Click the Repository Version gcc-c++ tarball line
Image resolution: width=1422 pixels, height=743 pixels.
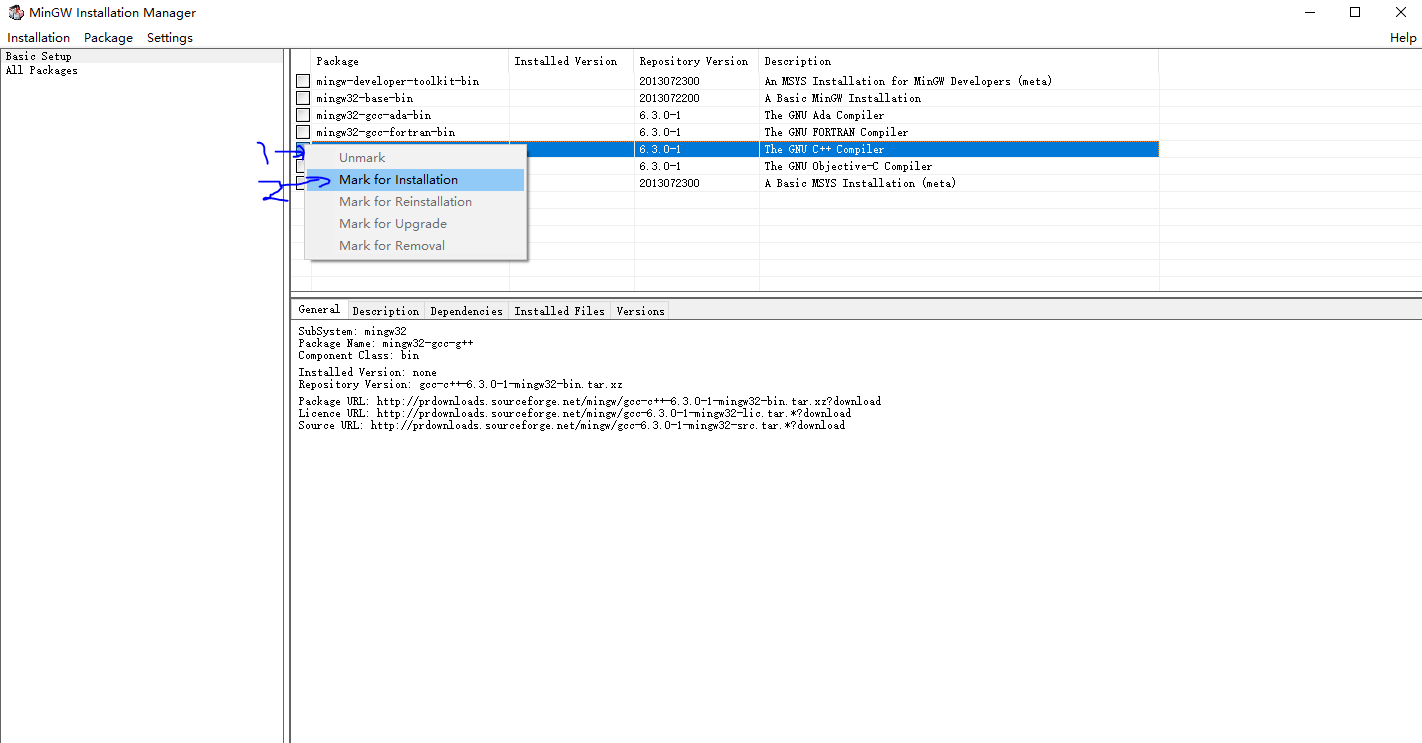(460, 384)
